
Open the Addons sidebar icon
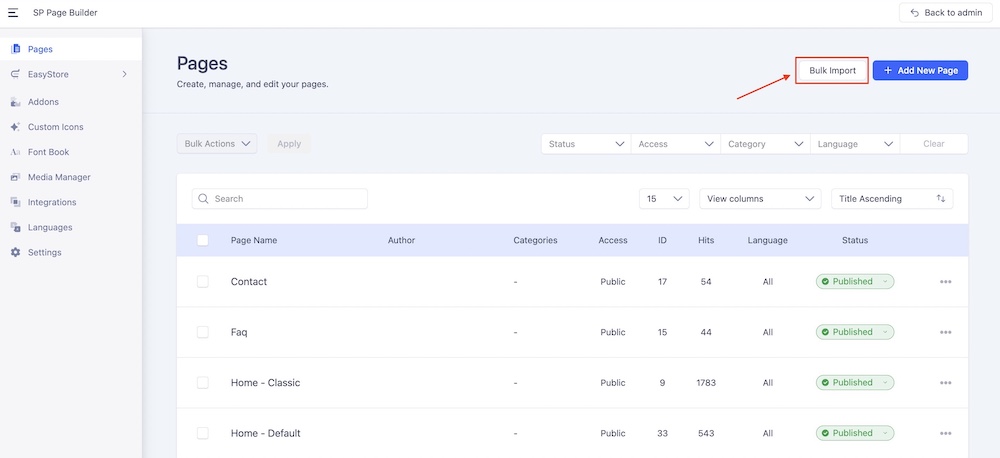pos(15,102)
